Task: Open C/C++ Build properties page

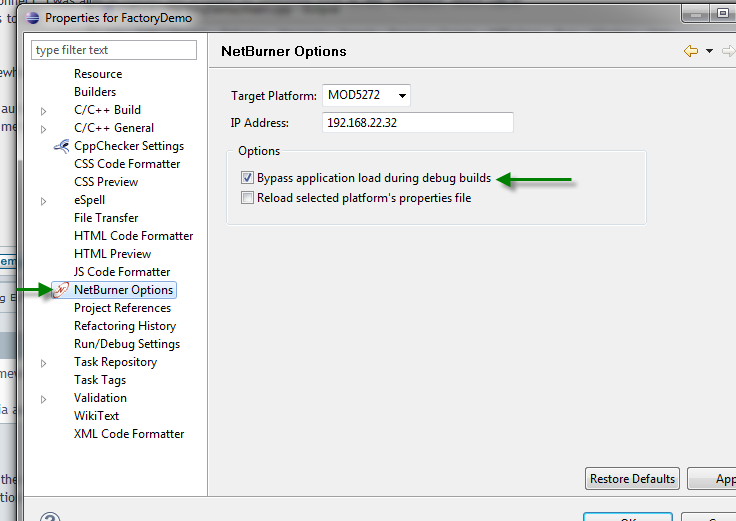Action: coord(107,110)
